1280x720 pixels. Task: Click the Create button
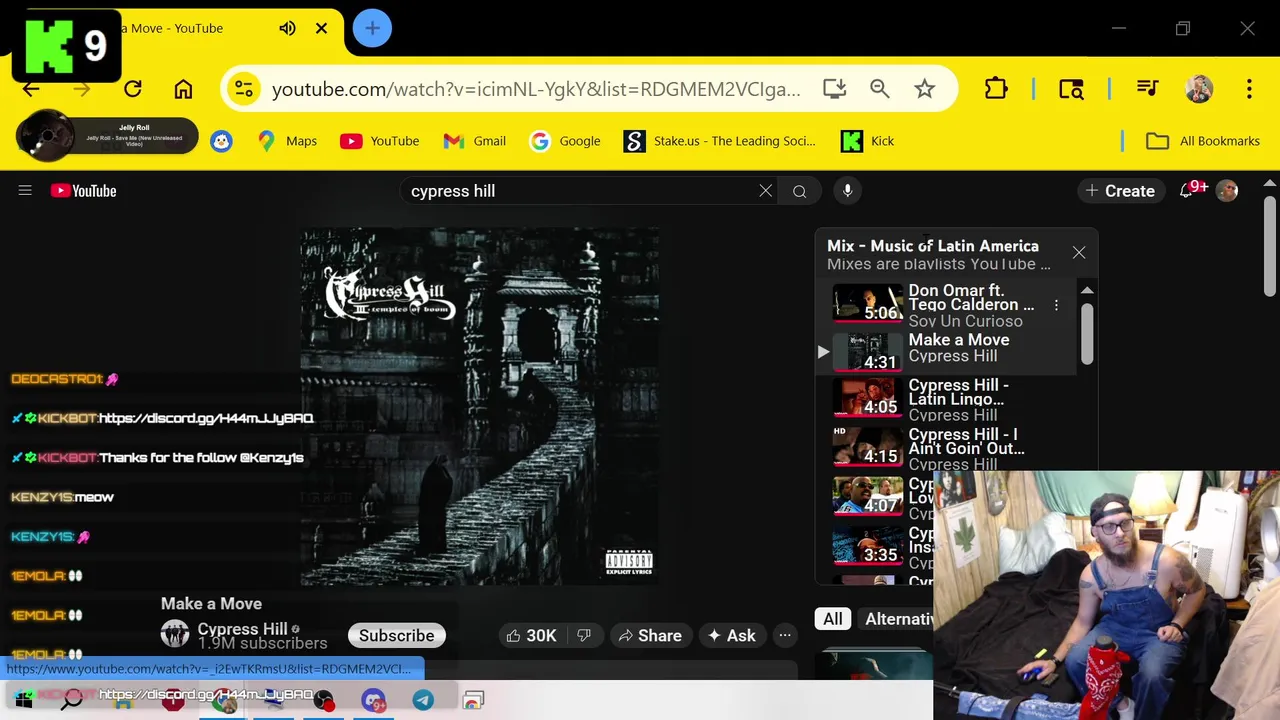click(x=1120, y=191)
